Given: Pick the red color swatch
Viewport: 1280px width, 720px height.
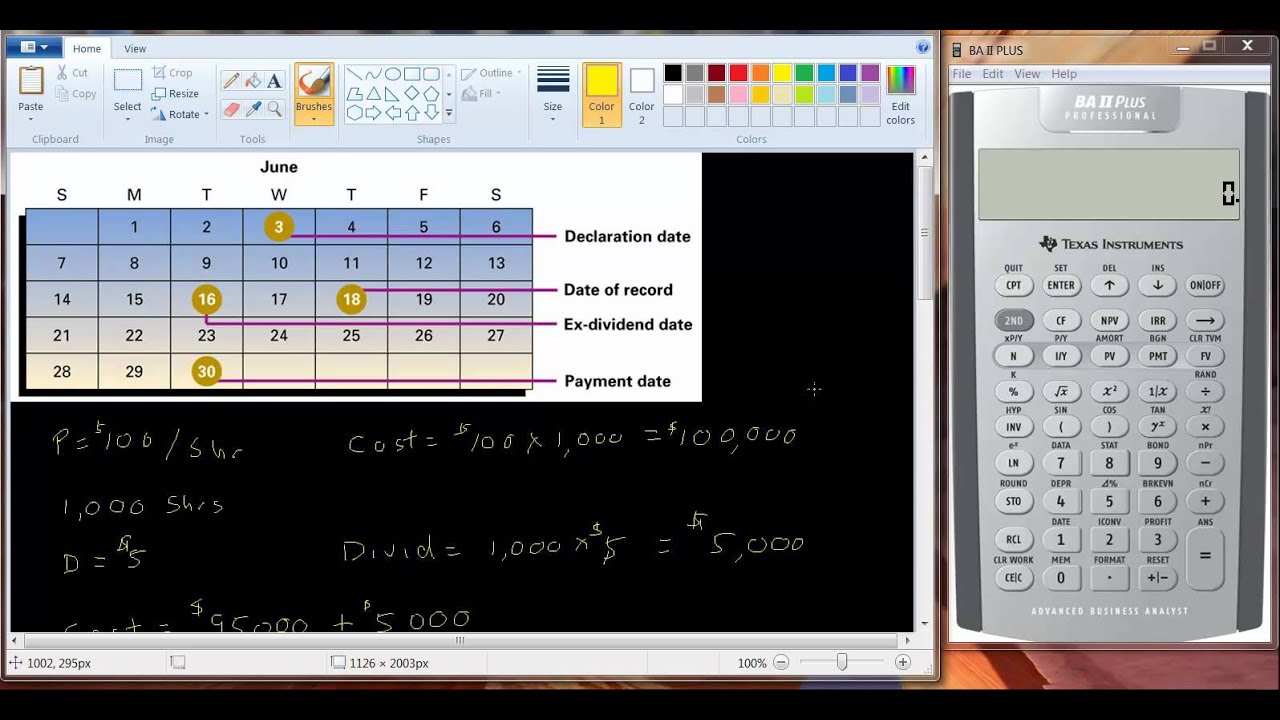Looking at the screenshot, I should (738, 73).
